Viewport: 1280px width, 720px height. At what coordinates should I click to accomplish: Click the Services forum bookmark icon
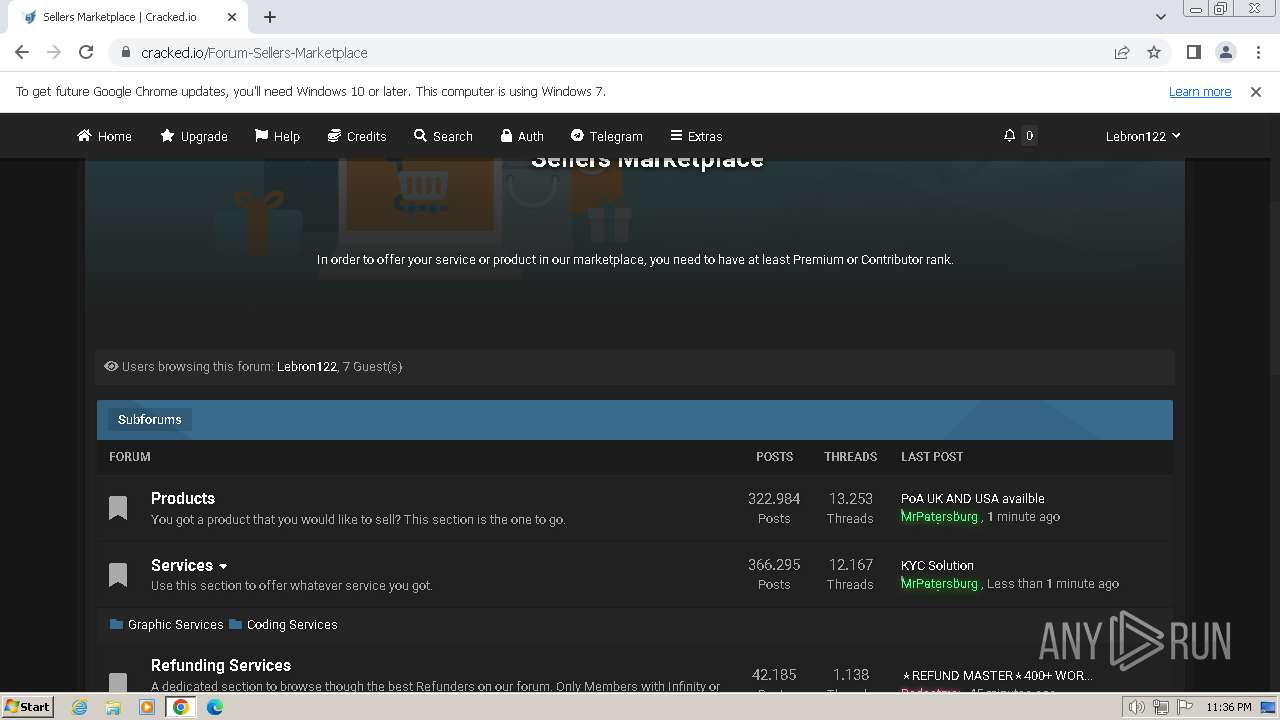118,575
